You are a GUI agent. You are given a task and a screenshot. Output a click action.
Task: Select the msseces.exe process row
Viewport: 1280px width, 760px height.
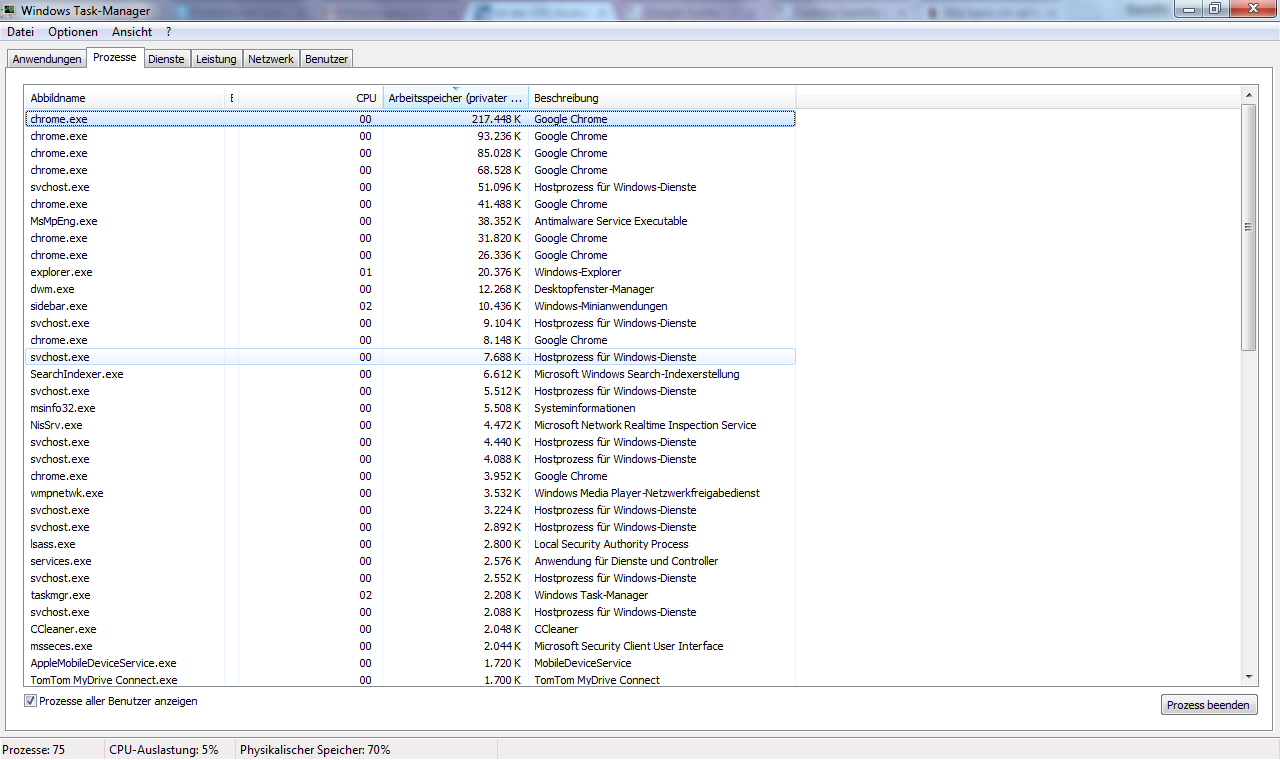[410, 646]
